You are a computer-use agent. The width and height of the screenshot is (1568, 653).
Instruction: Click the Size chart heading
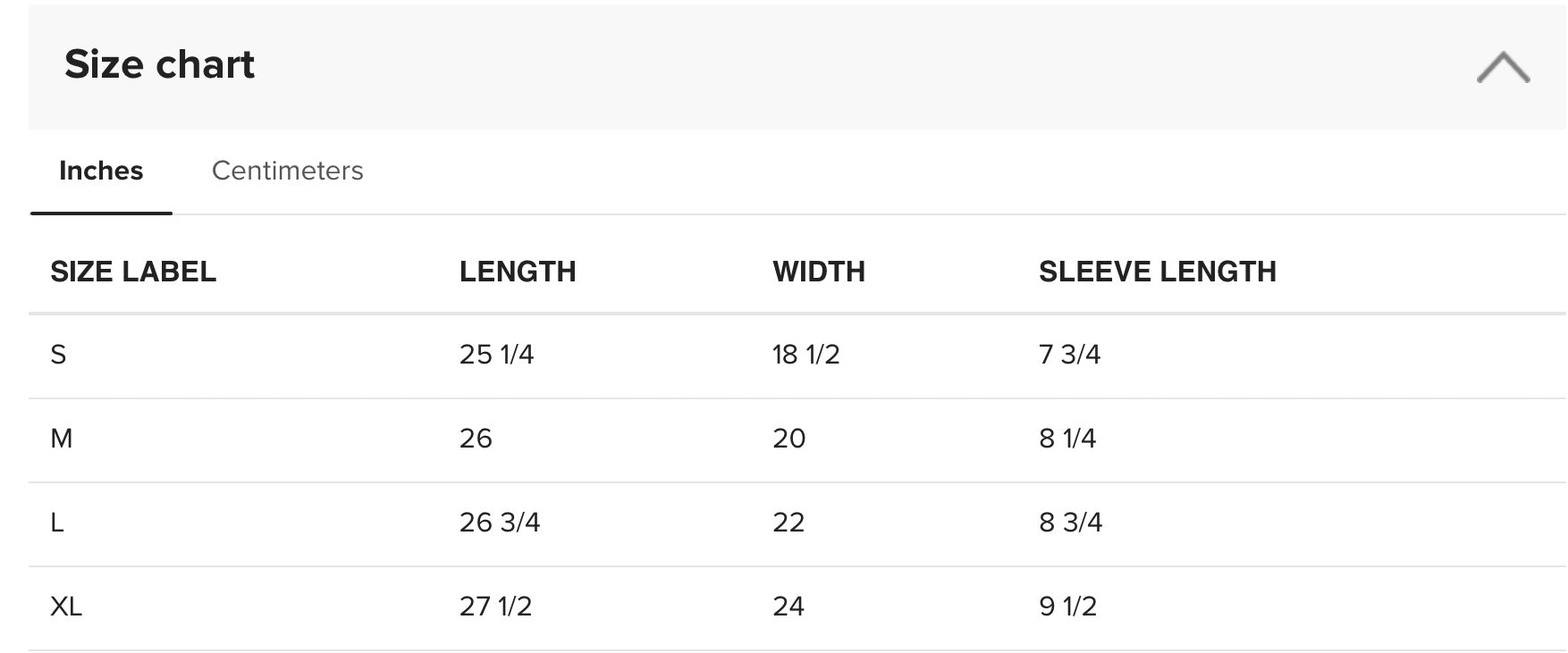coord(159,64)
